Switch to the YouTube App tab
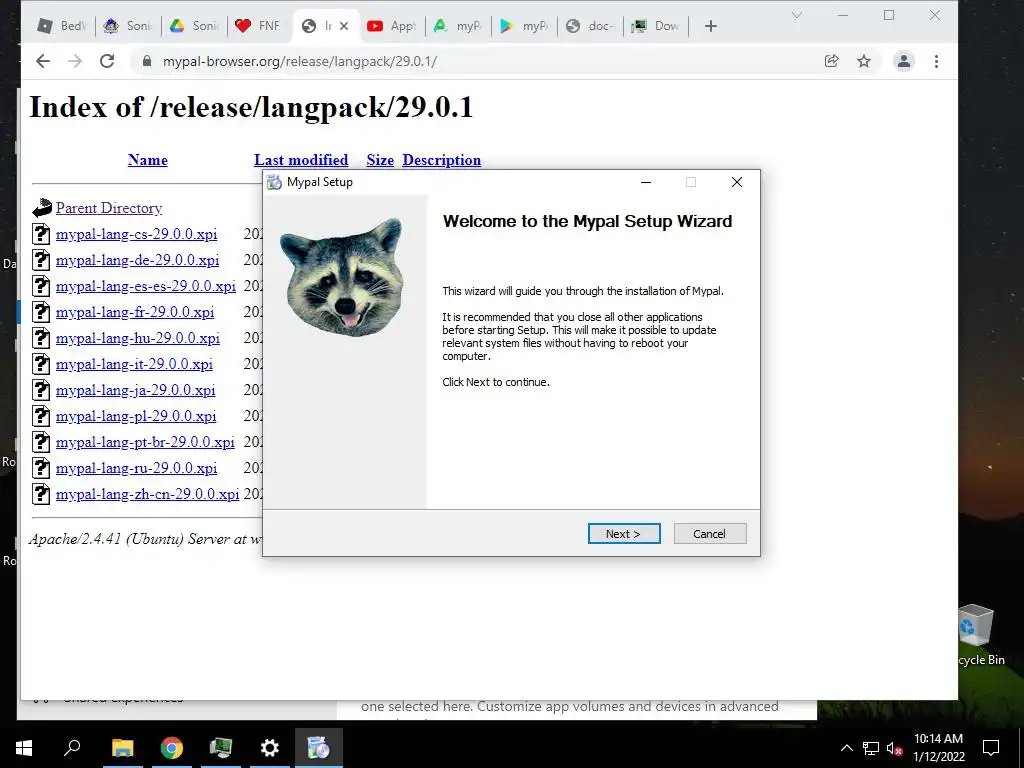 [392, 26]
